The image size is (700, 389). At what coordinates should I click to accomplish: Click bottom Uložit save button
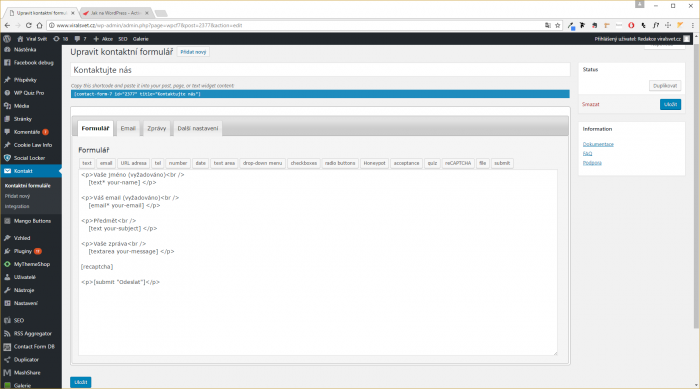[80, 382]
